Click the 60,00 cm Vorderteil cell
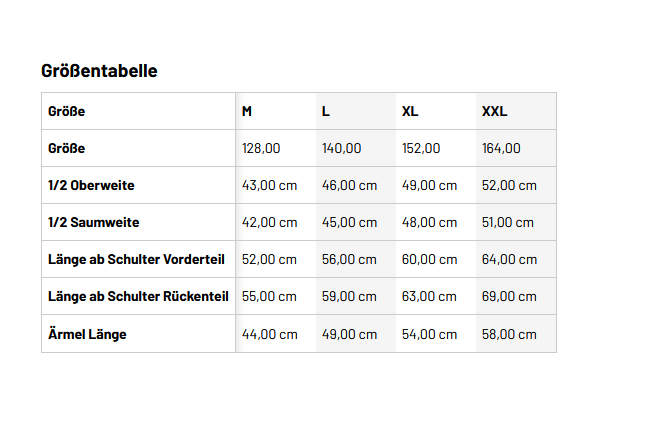 click(429, 259)
